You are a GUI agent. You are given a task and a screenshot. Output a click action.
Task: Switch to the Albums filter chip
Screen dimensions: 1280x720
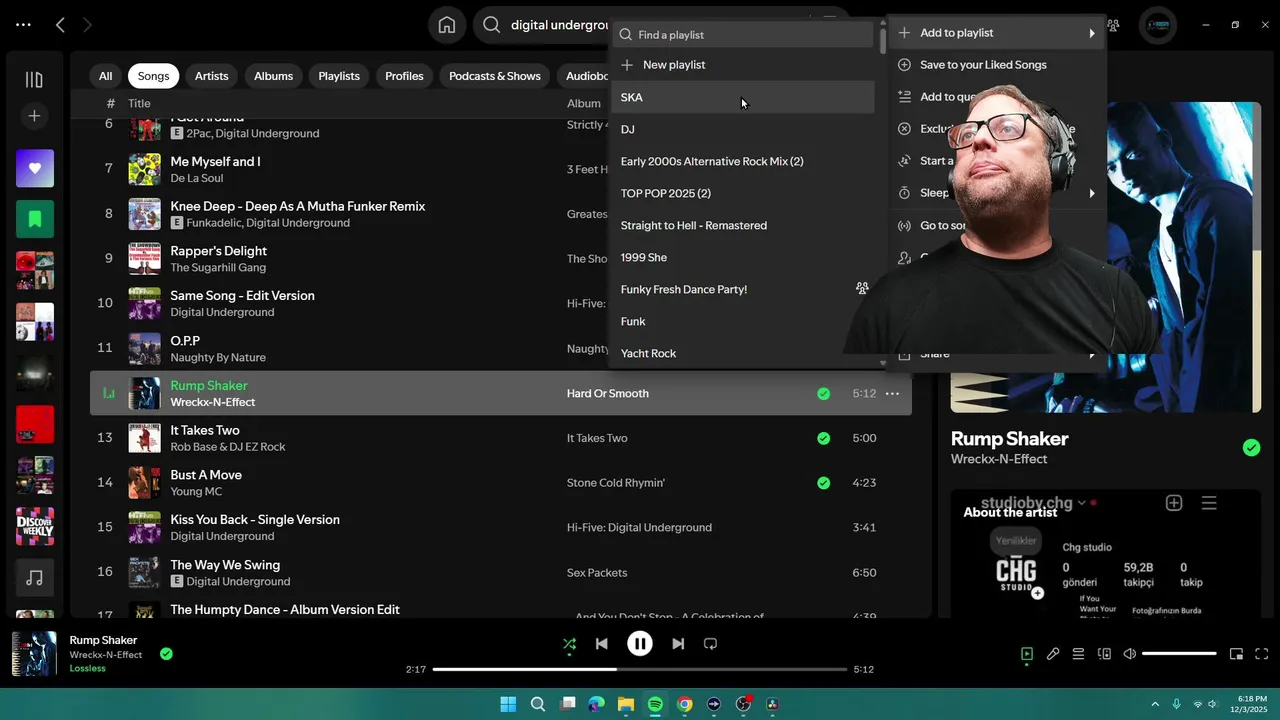click(x=273, y=76)
